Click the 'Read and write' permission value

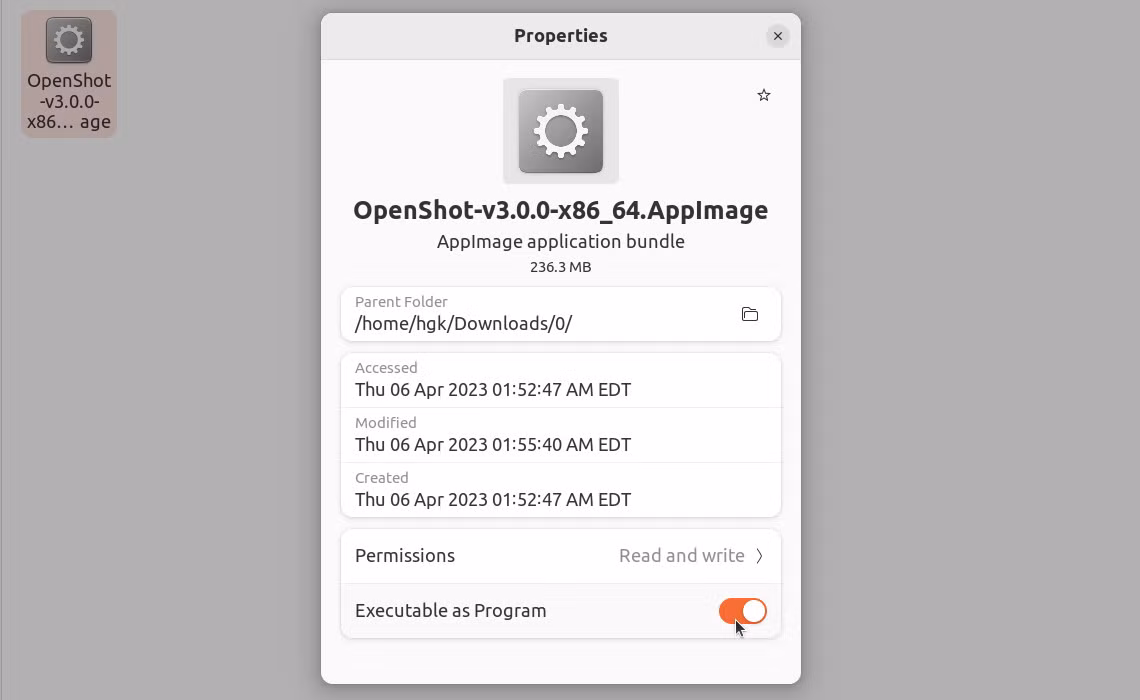click(x=681, y=556)
